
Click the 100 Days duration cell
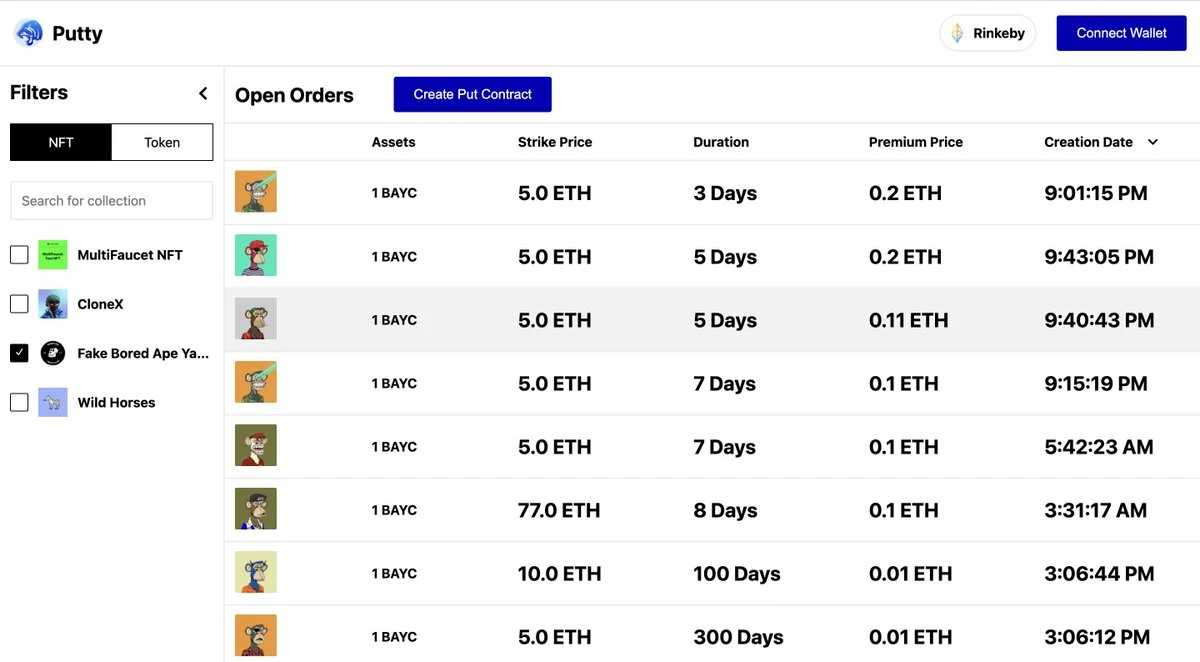tap(737, 574)
